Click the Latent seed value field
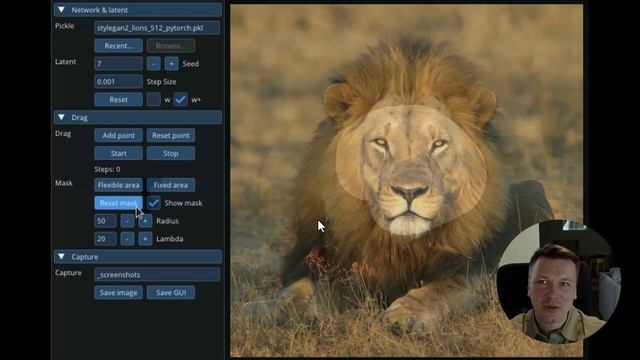This screenshot has width=640, height=360. [118, 64]
